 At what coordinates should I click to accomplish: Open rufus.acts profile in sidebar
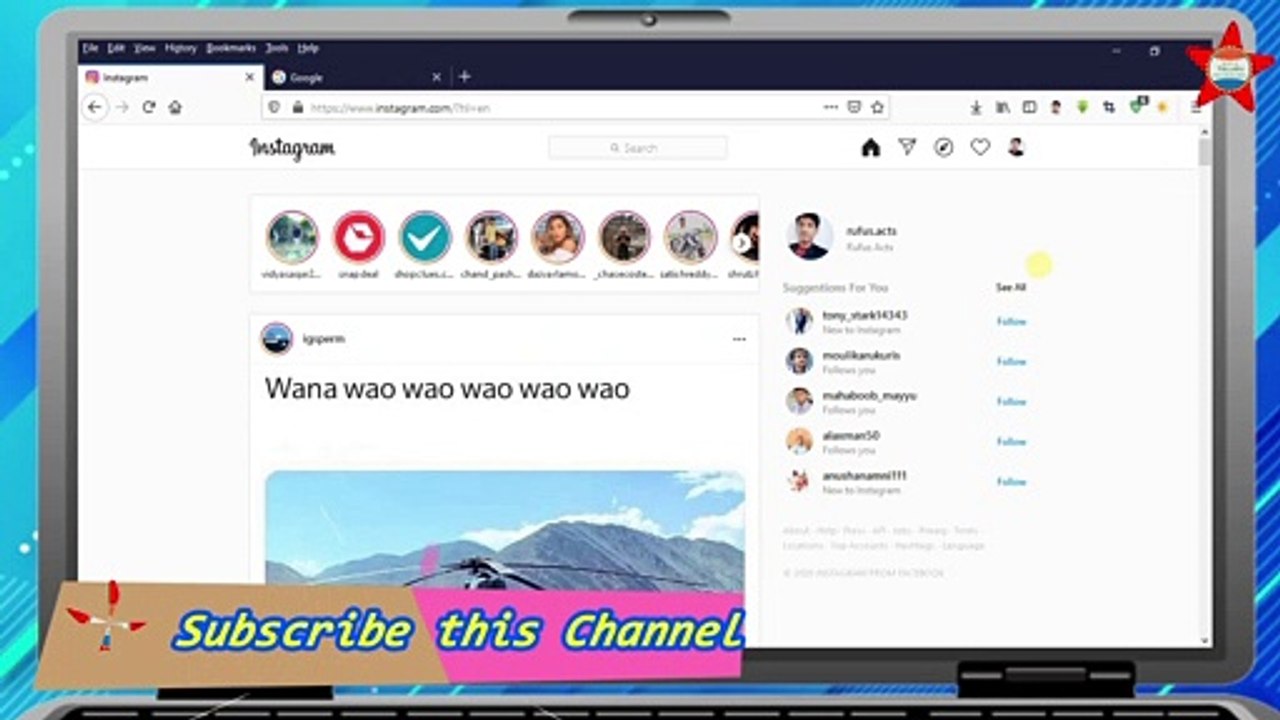pos(871,231)
